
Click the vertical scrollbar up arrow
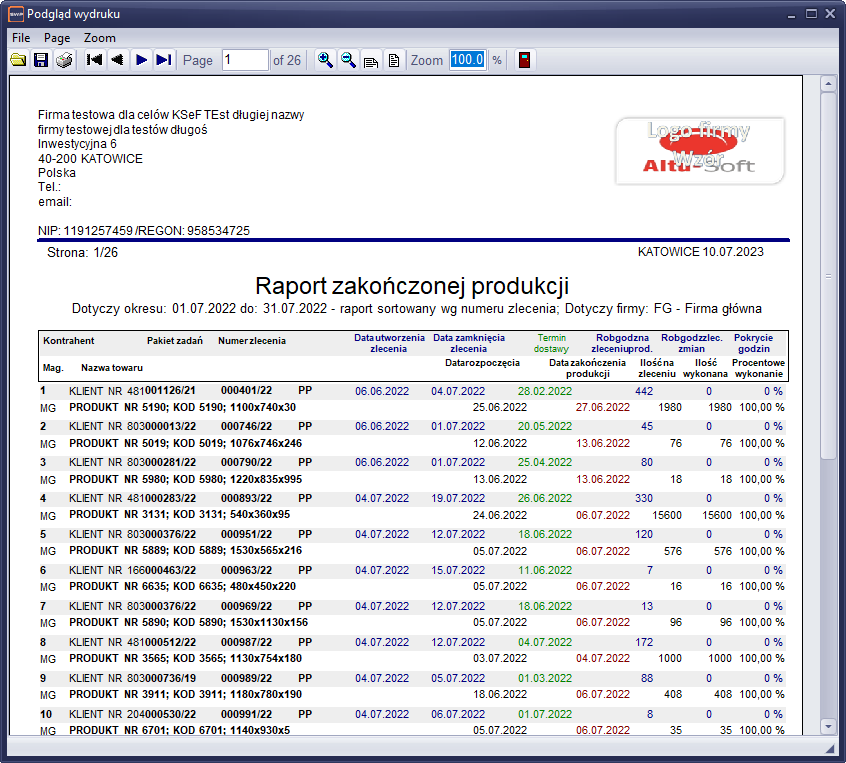click(x=828, y=85)
